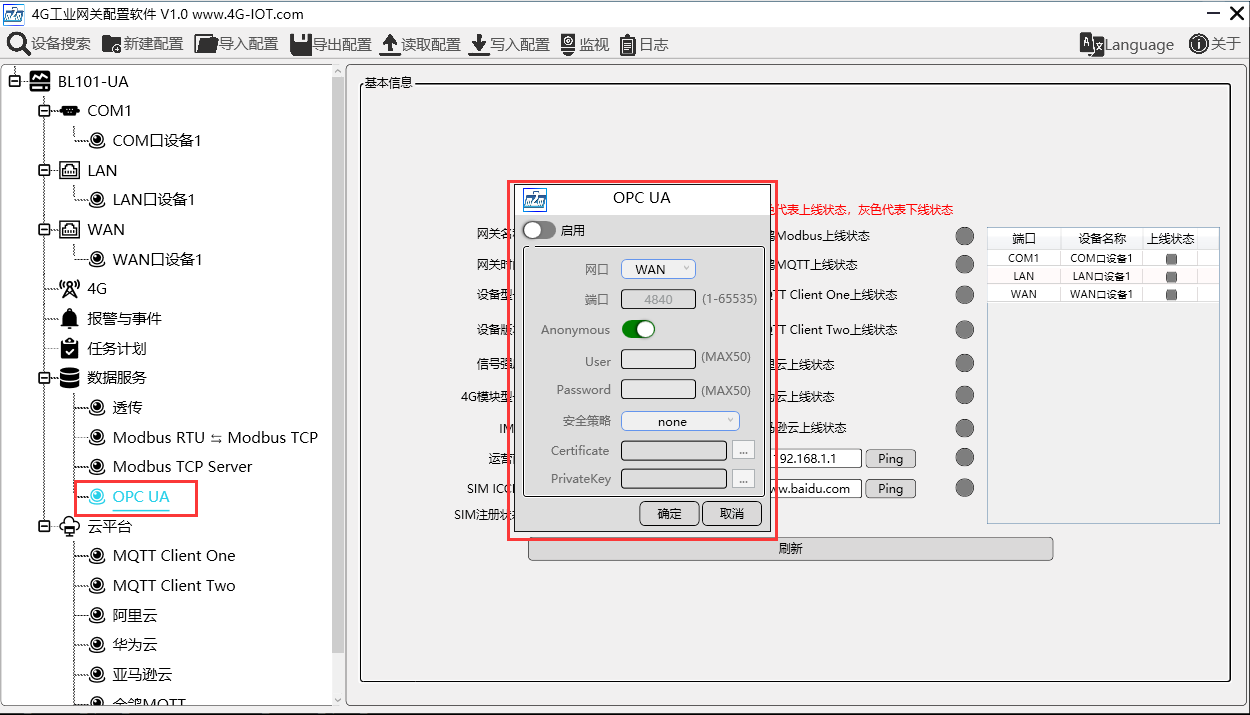Image resolution: width=1250 pixels, height=715 pixels.
Task: Click the Password input field
Action: (658, 389)
